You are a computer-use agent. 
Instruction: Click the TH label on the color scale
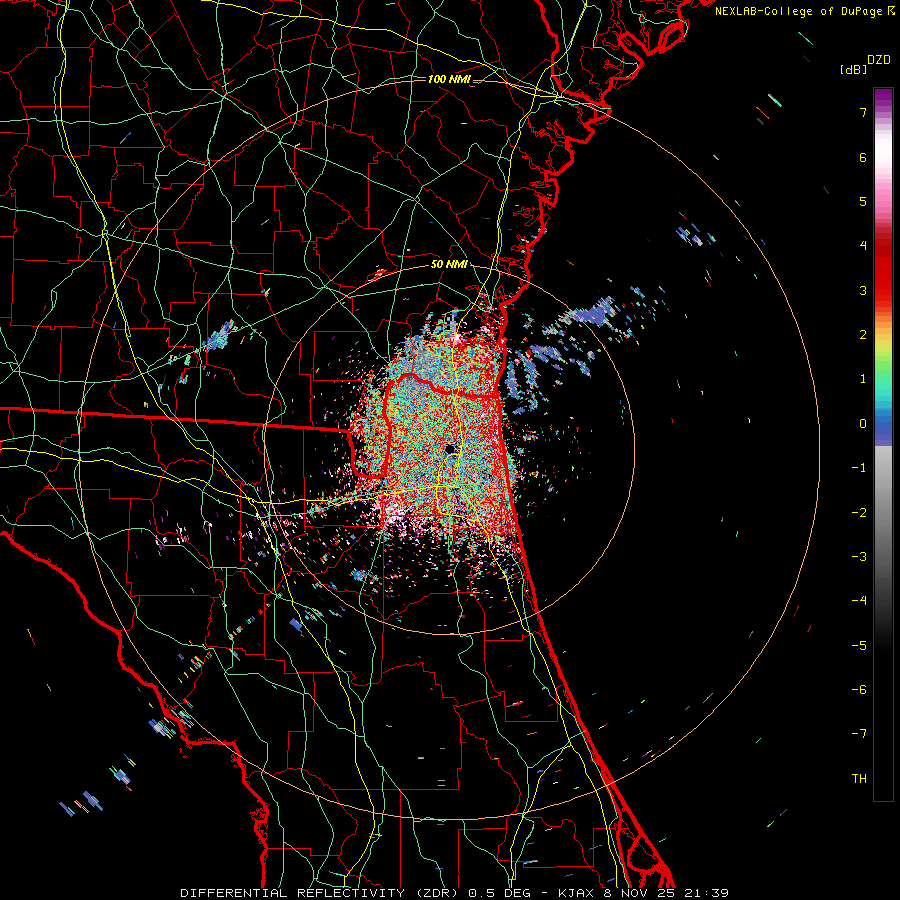(859, 779)
